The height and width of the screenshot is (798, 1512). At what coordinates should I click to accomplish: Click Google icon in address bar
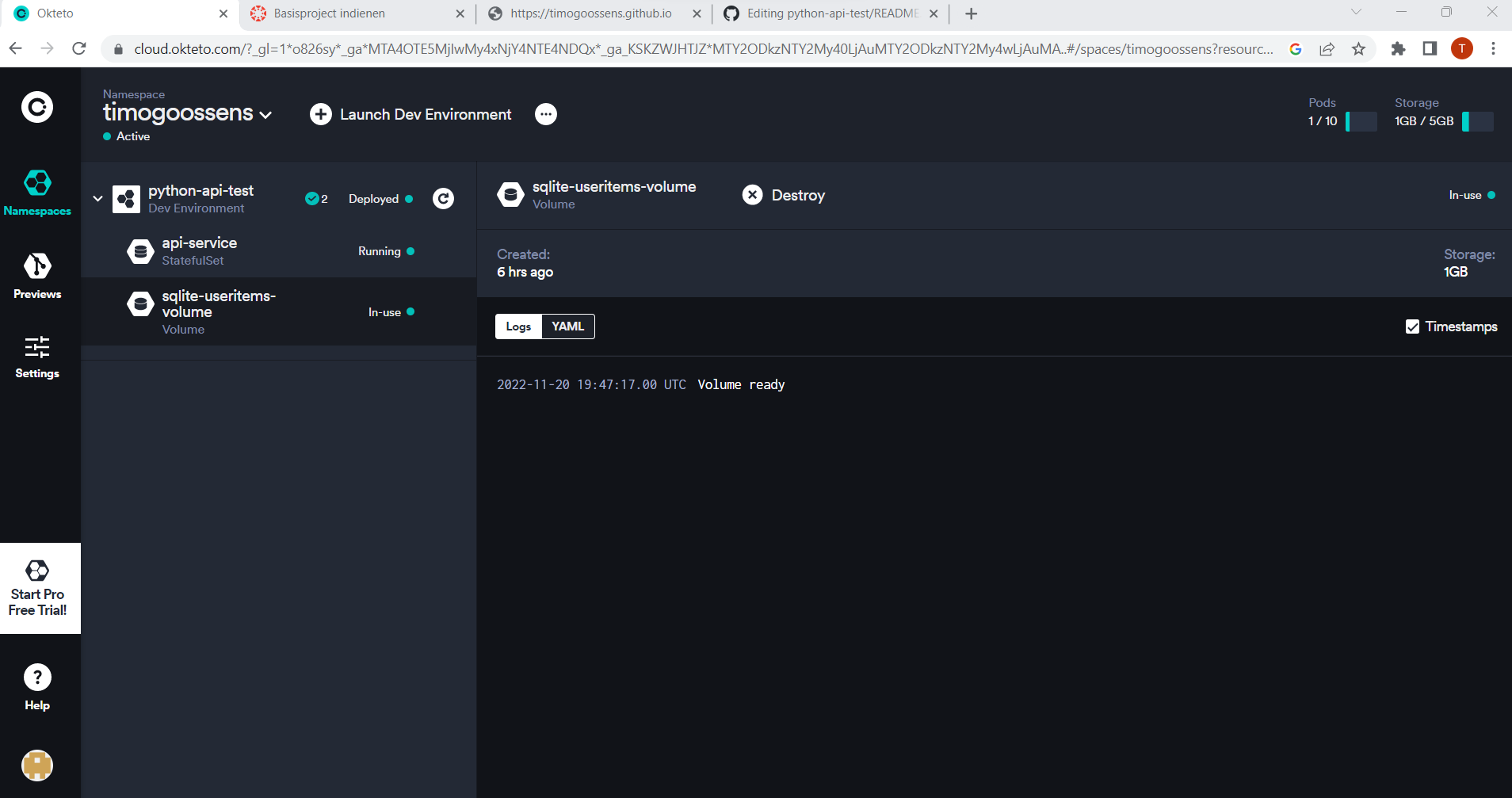[x=1296, y=48]
